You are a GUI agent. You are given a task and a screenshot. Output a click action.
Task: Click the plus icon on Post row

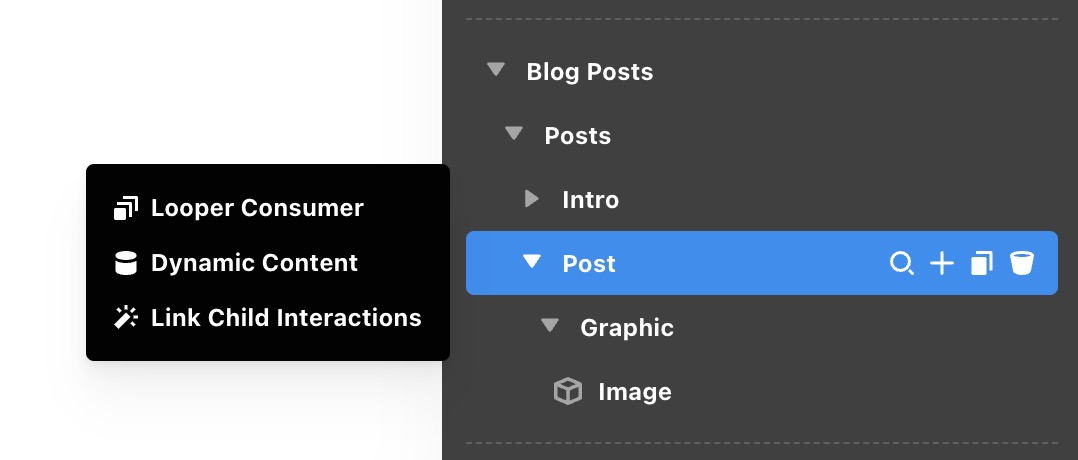pyautogui.click(x=942, y=264)
